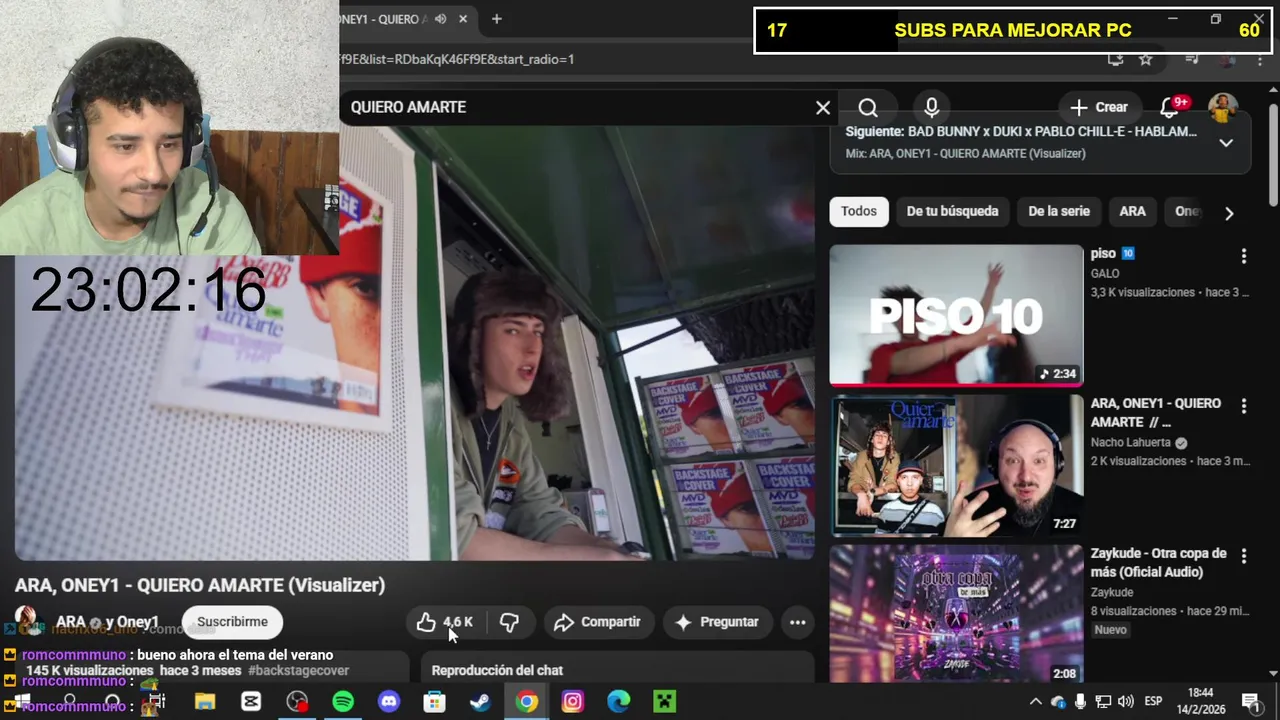Screen dimensions: 1280x720
Task: Select the Todos filter chip
Action: pos(859,211)
